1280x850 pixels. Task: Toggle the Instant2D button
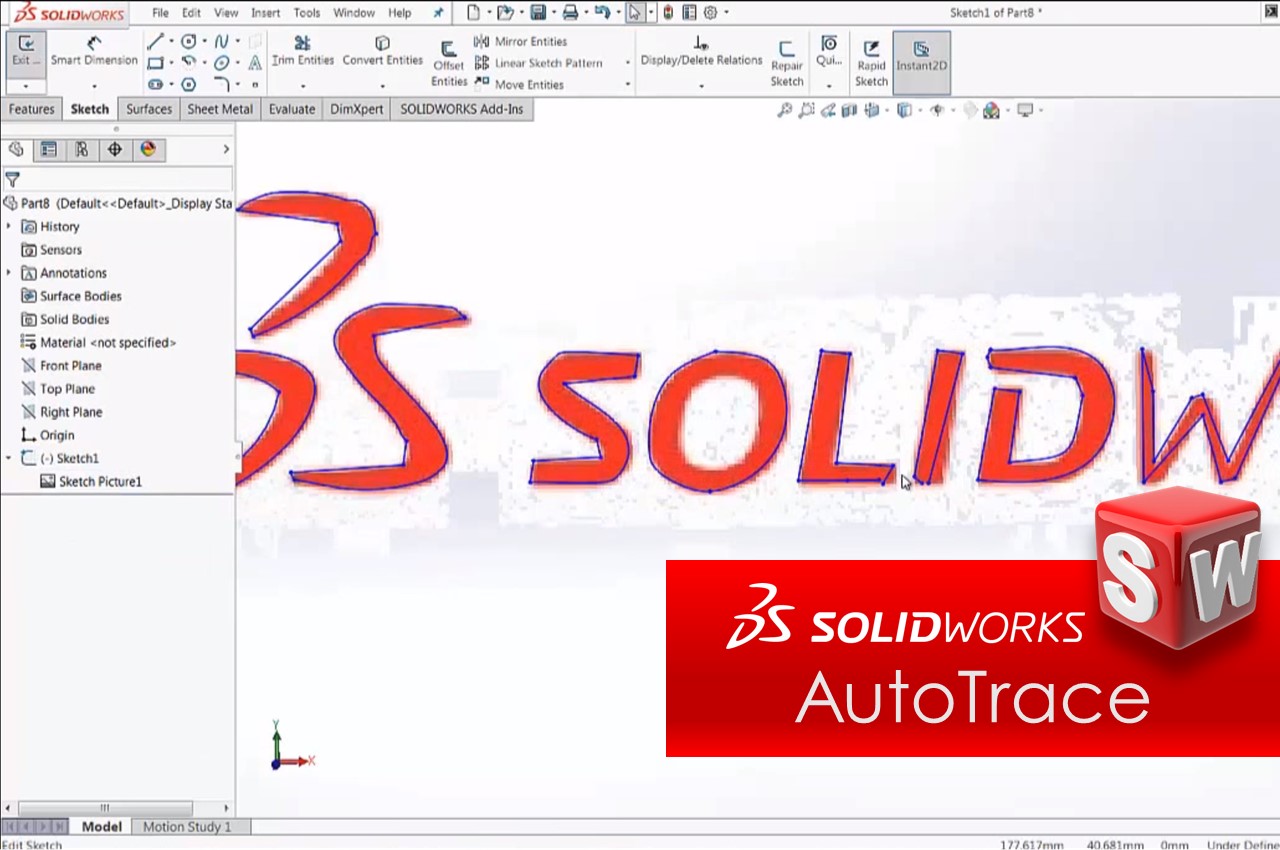tap(921, 57)
